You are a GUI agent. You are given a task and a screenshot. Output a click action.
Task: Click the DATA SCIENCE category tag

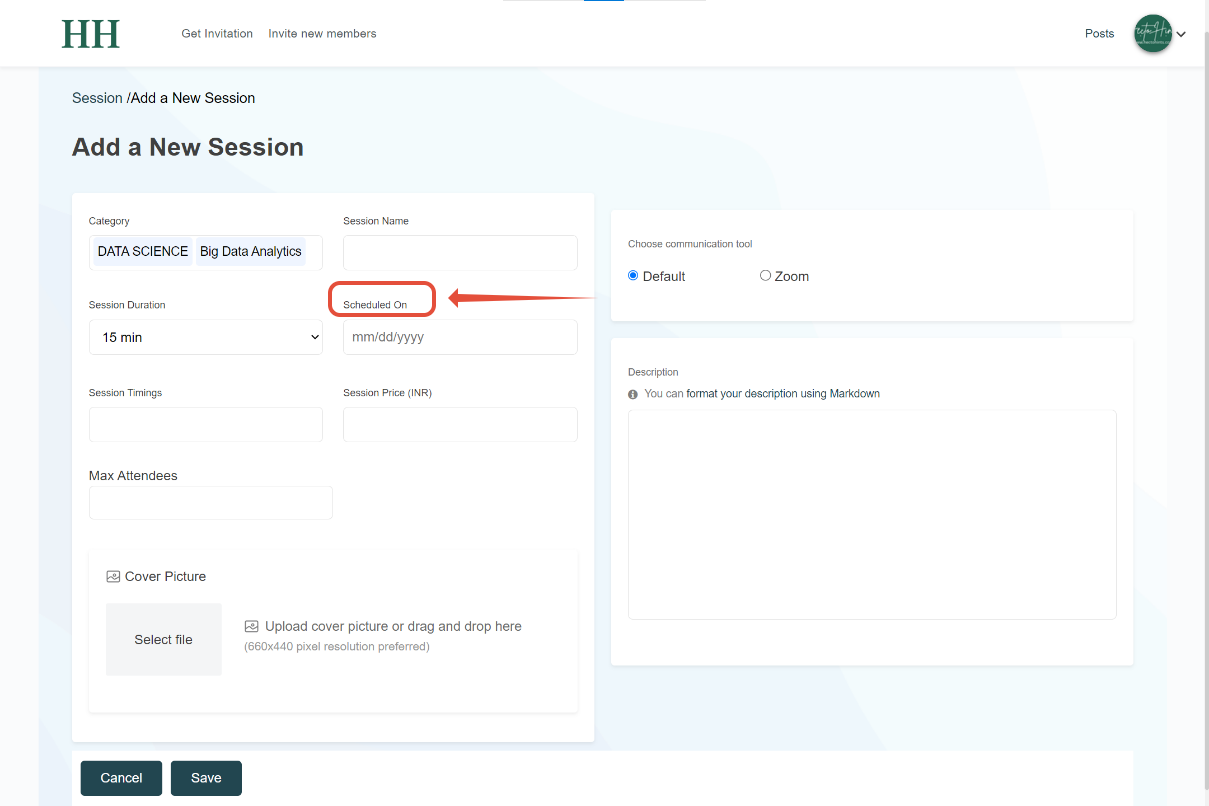tap(143, 252)
